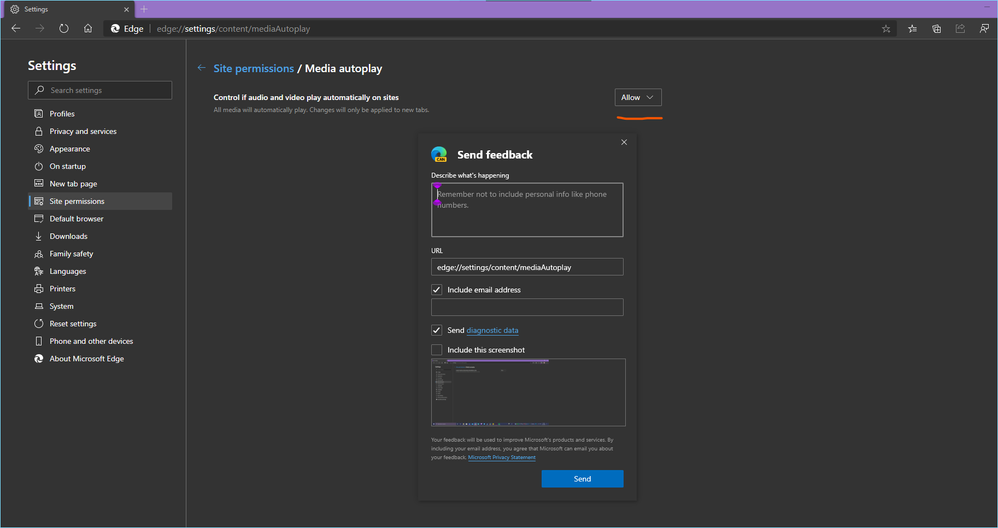Image resolution: width=998 pixels, height=528 pixels.
Task: Click the Edge site identity icon in the address bar
Action: [x=115, y=29]
